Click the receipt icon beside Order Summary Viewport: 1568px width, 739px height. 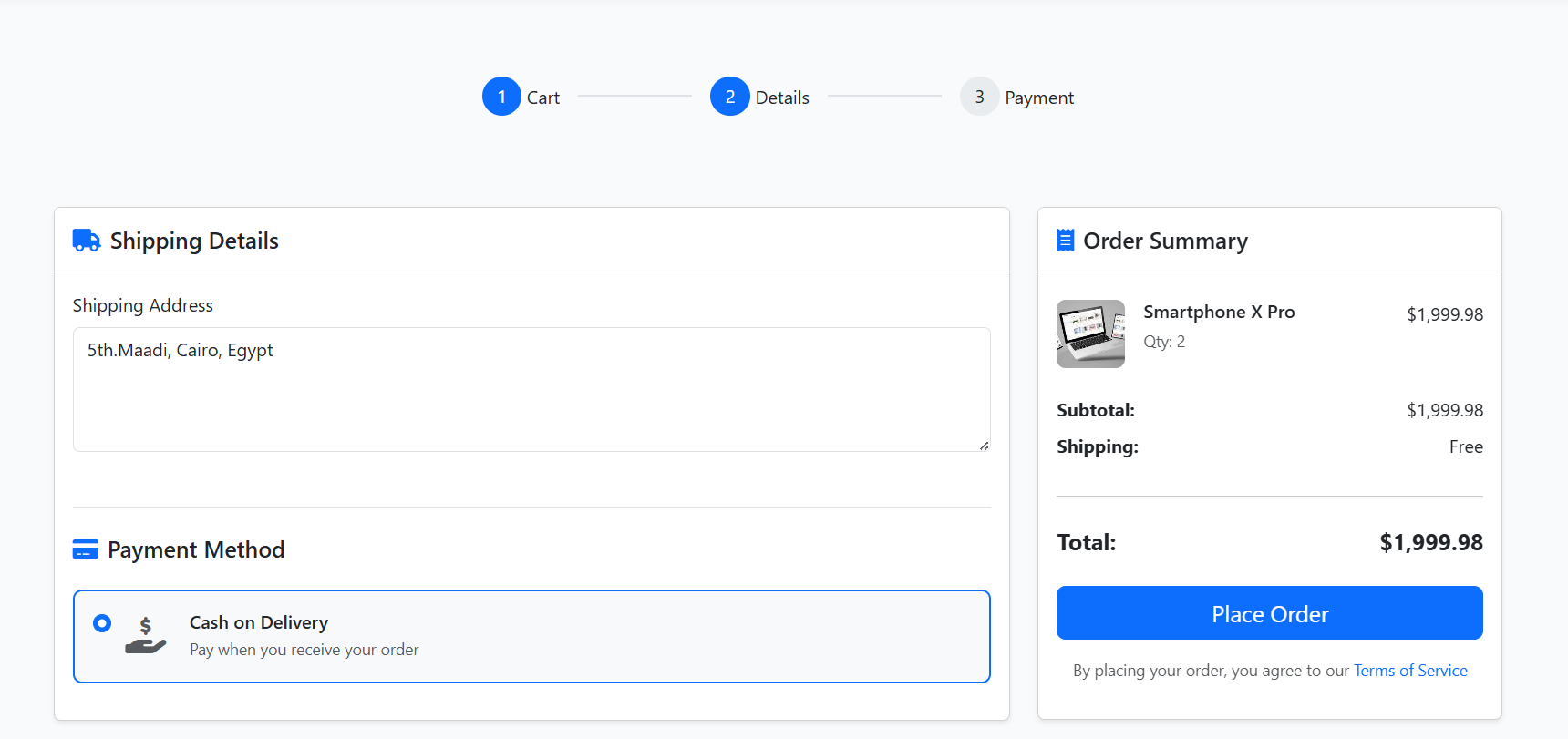click(1064, 240)
